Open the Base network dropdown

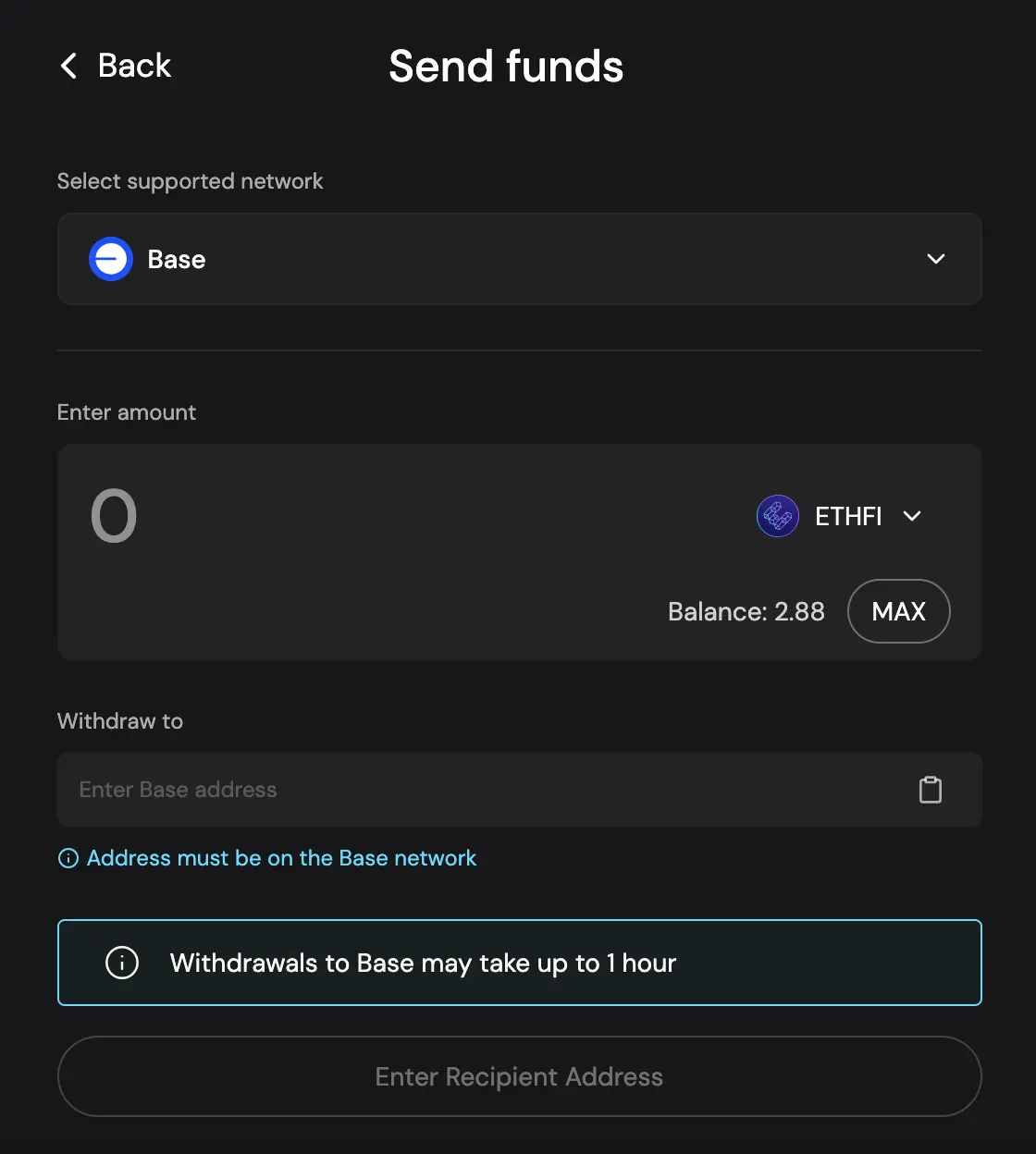coord(518,259)
